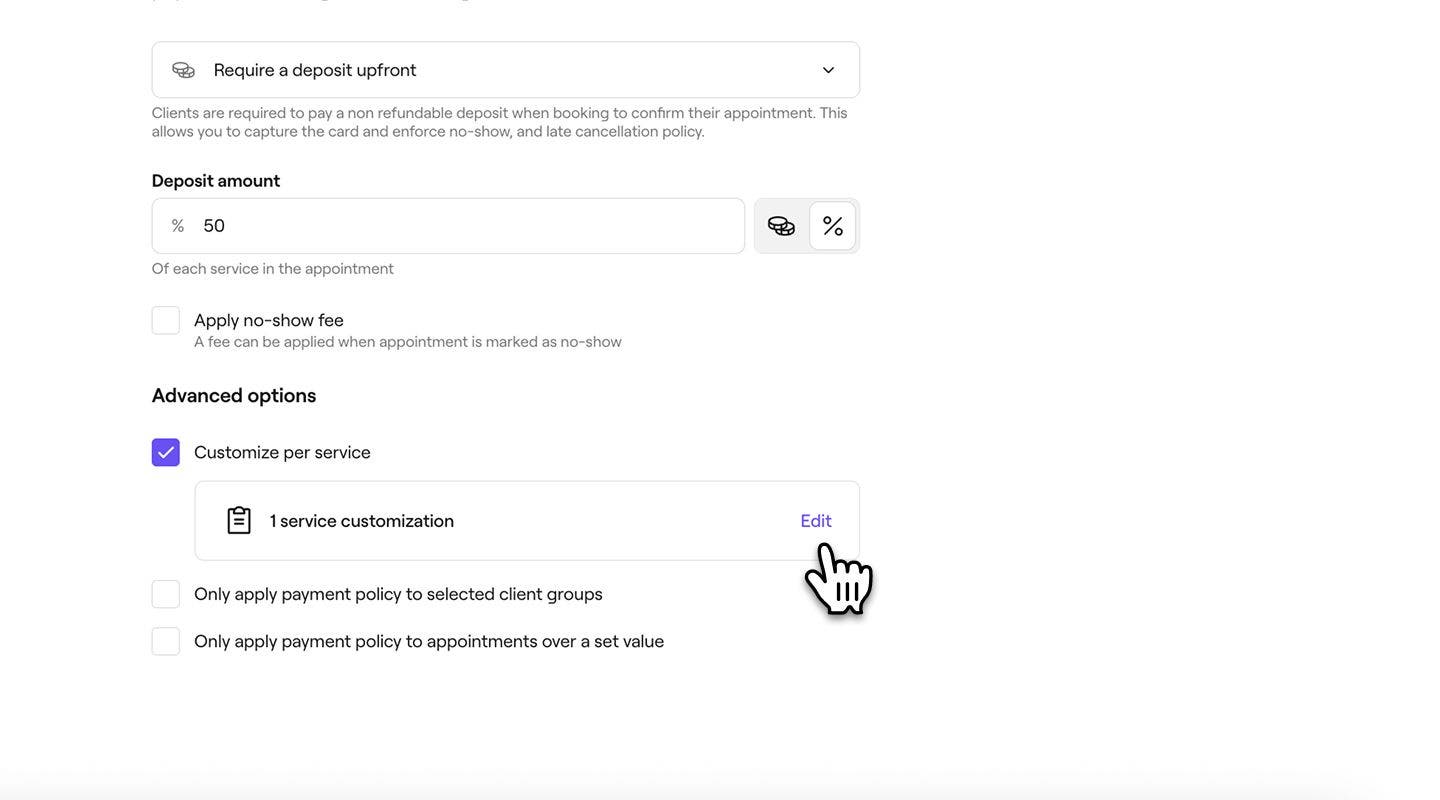Open dropdown via 'Require a deposit upfront' text
Image resolution: width=1440 pixels, height=800 pixels.
point(315,70)
